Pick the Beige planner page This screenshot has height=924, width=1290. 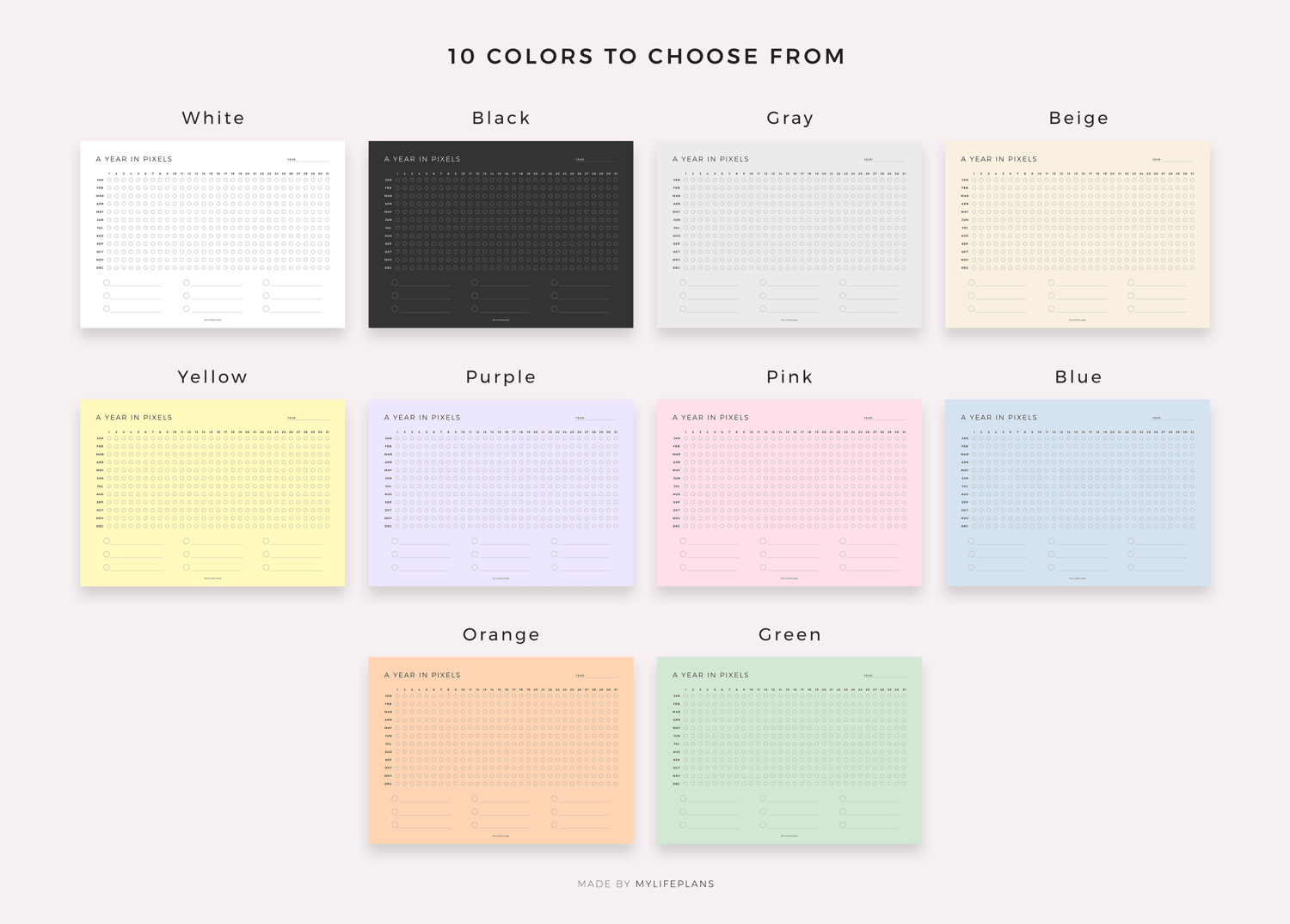tap(1077, 235)
